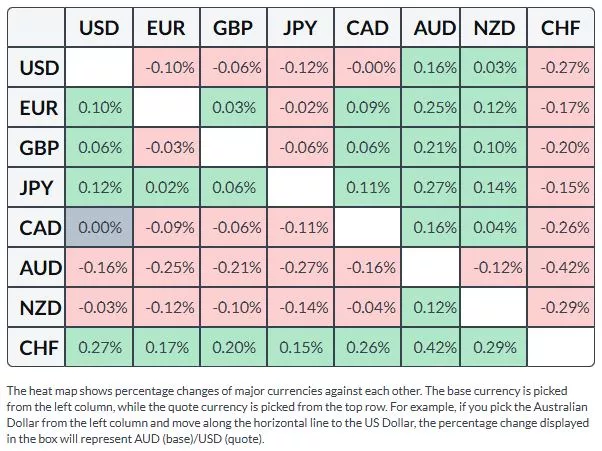Click the empty USD/USD diagonal cell
602x451 pixels.
(98, 68)
